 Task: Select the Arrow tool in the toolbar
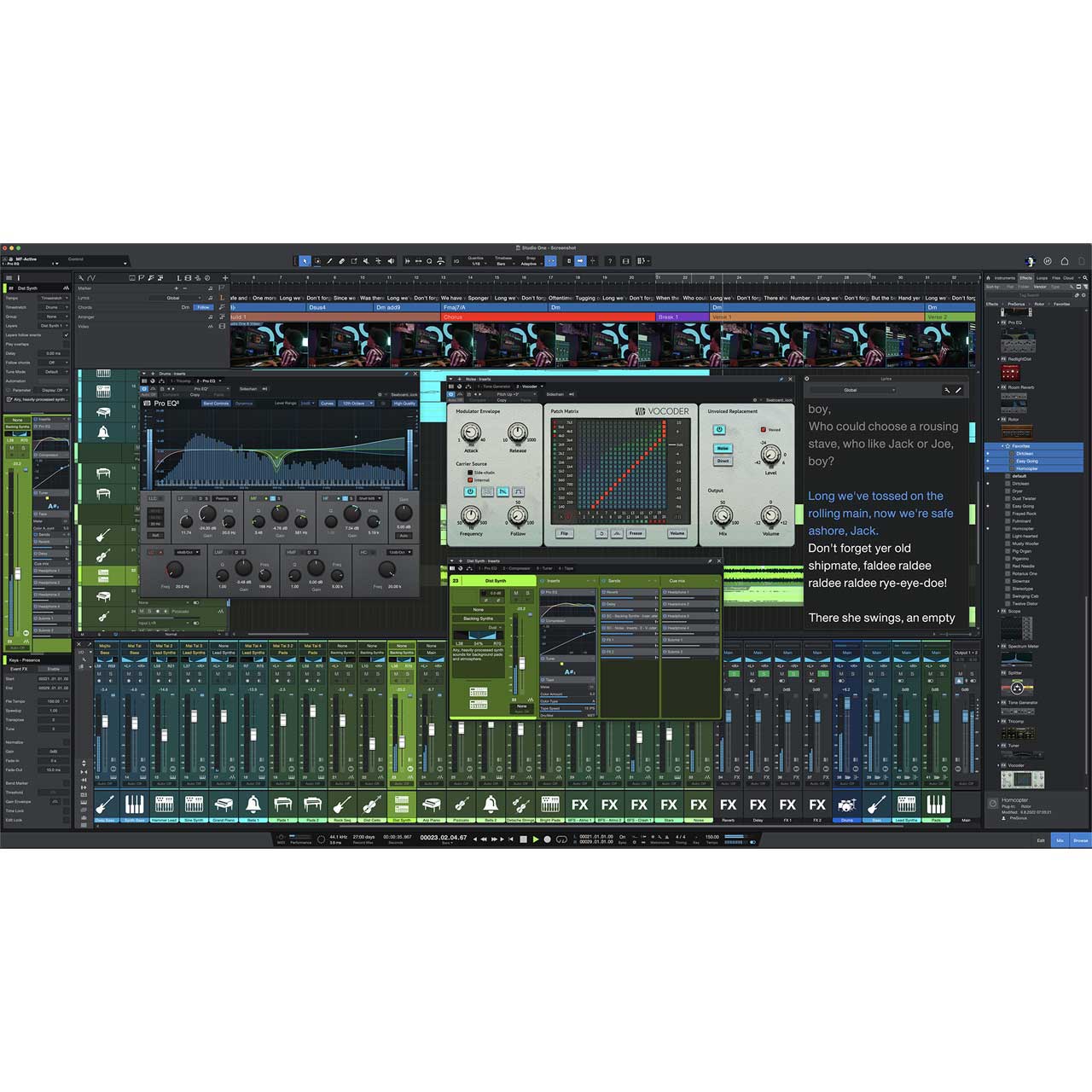pyautogui.click(x=305, y=260)
